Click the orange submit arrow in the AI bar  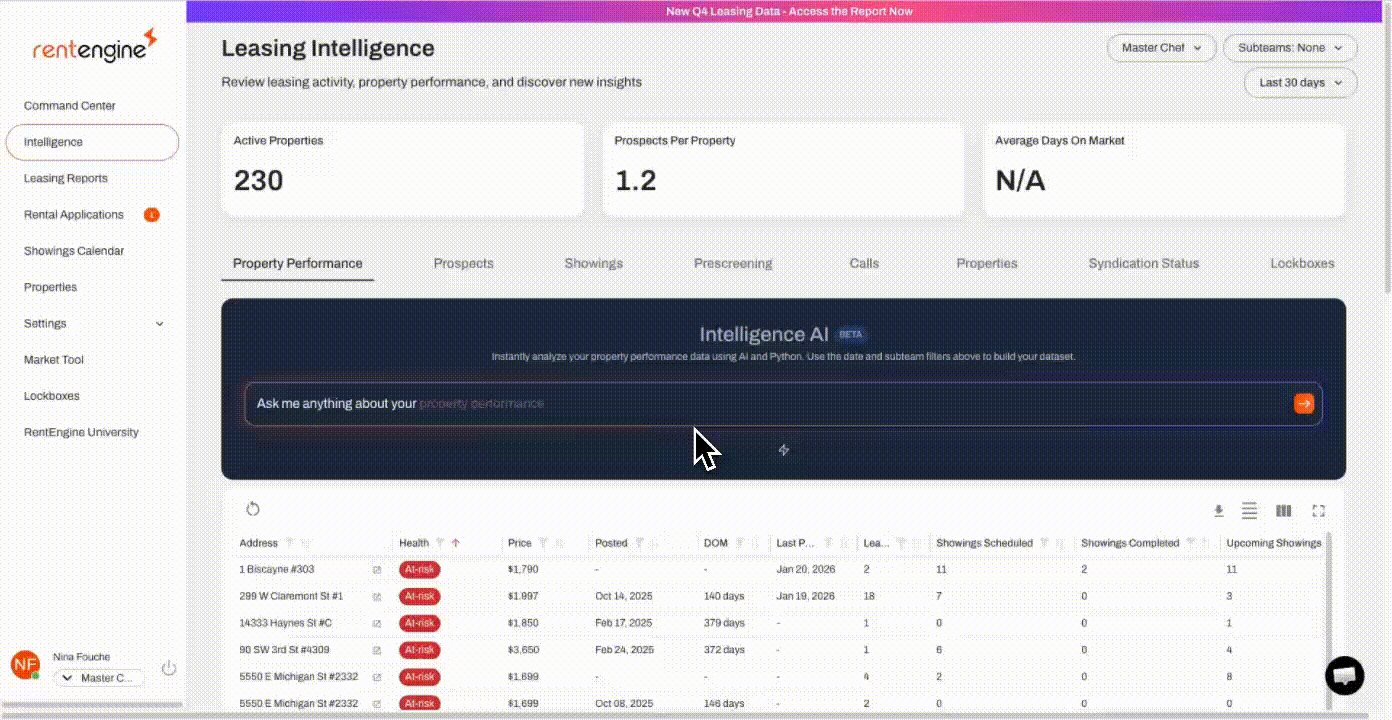tap(1303, 403)
